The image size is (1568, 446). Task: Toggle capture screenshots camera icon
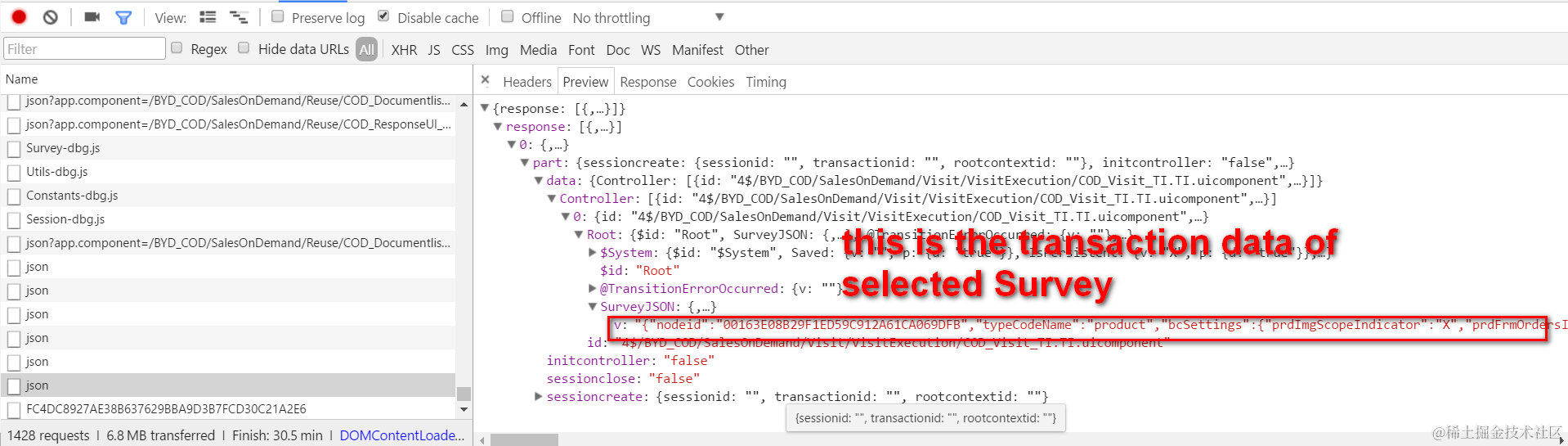[x=92, y=17]
